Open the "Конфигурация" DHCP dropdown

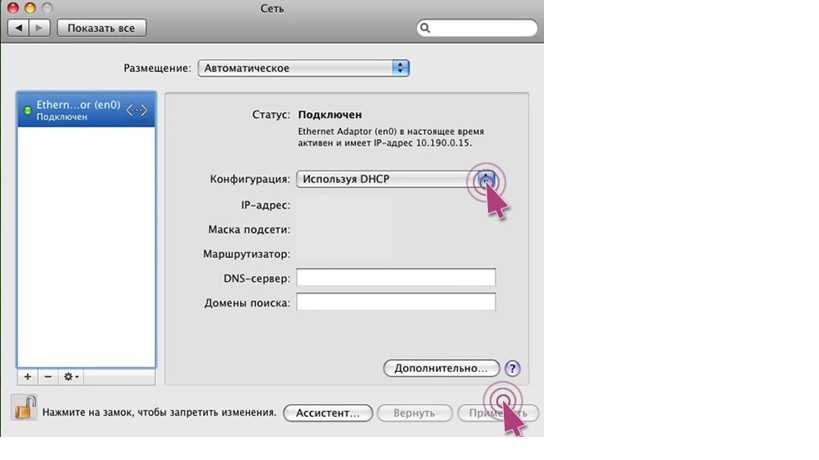tap(395, 179)
